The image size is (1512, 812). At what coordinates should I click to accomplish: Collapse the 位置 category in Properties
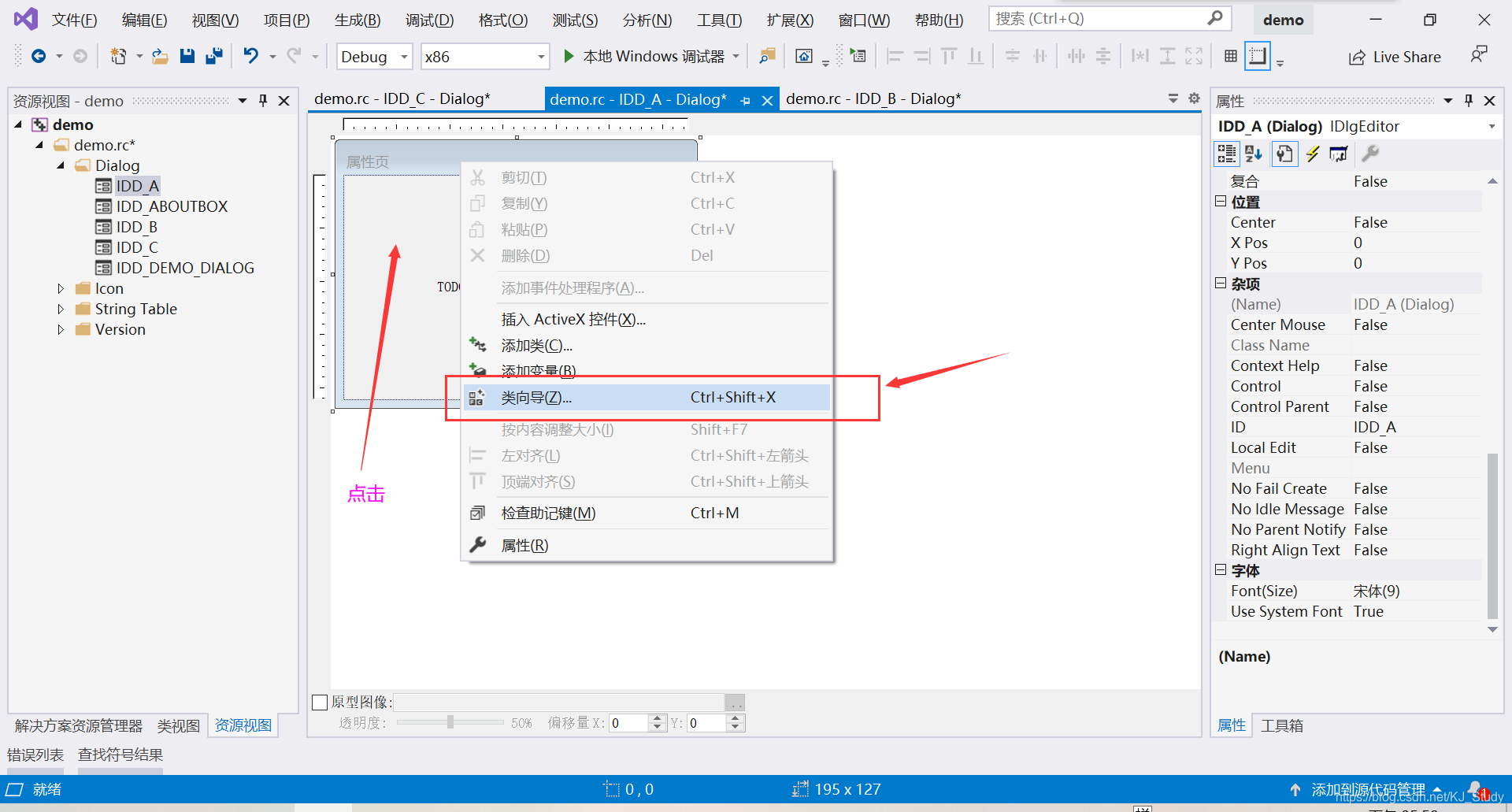click(x=1221, y=202)
